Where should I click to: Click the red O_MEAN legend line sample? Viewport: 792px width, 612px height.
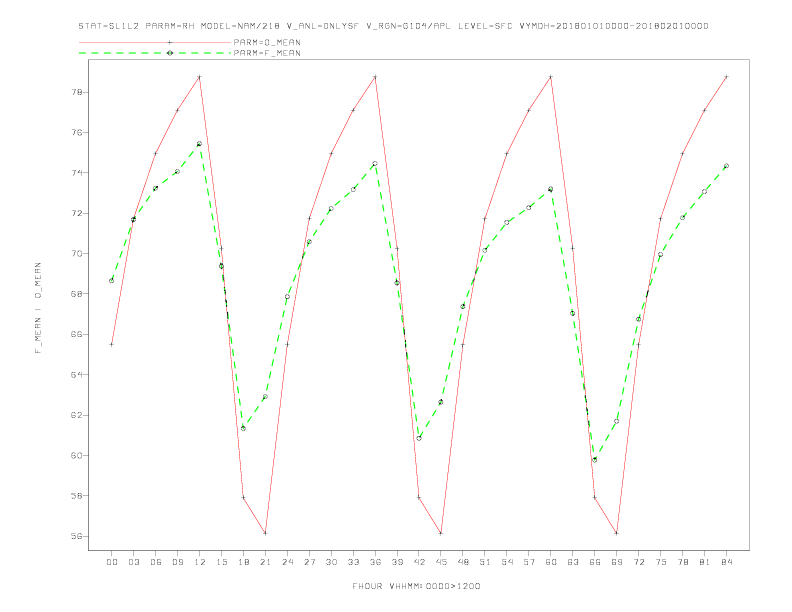tap(155, 42)
